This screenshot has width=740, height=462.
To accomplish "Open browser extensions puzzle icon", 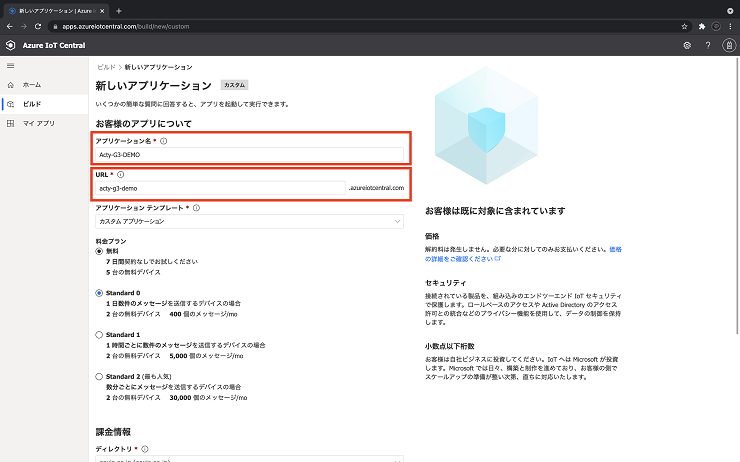I will coord(702,26).
